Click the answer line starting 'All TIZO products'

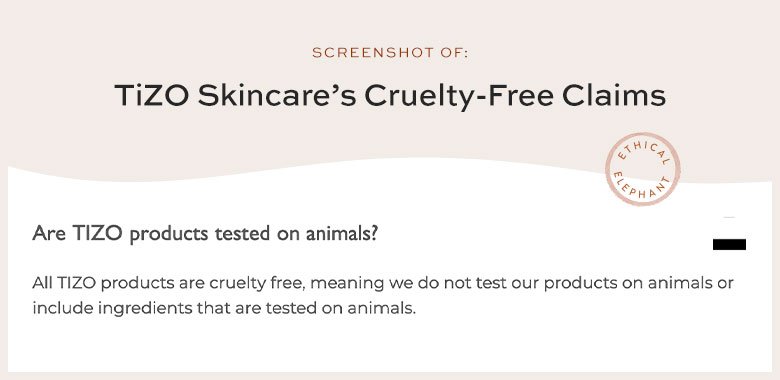(383, 284)
